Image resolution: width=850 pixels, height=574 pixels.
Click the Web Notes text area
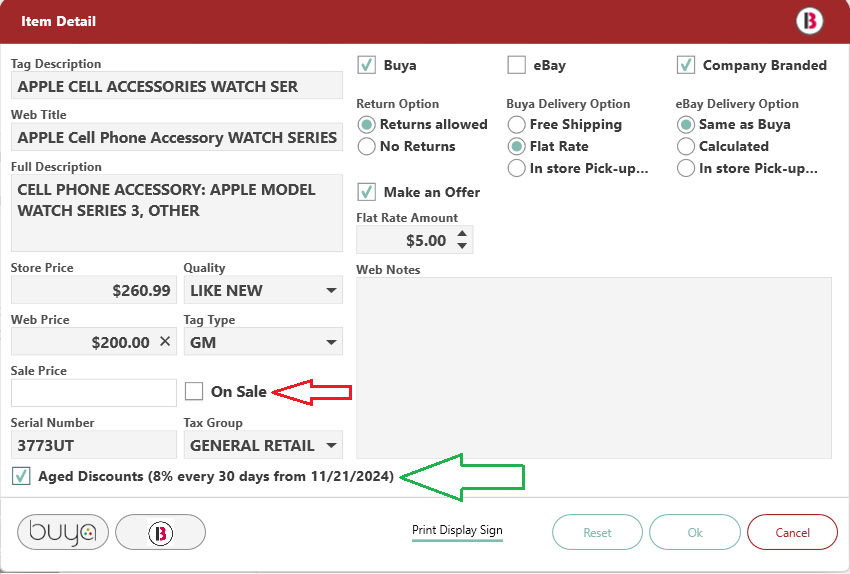coord(594,368)
